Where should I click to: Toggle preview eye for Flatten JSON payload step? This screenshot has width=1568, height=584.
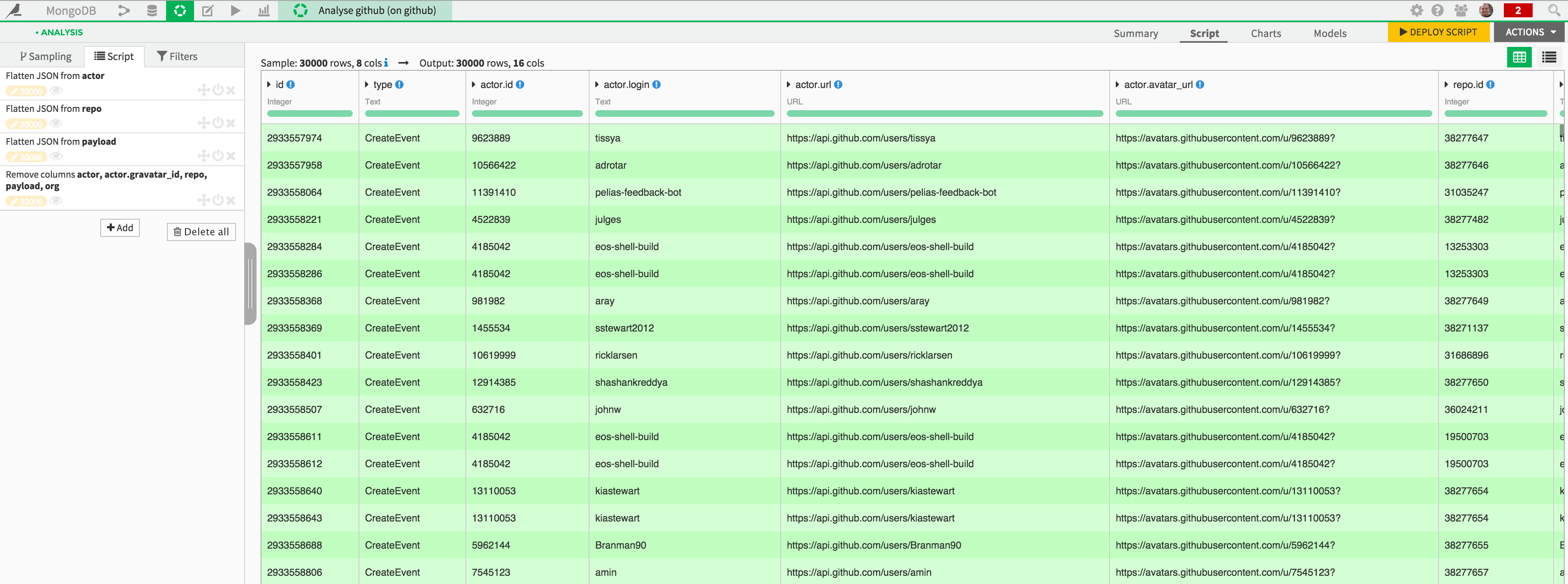[56, 157]
